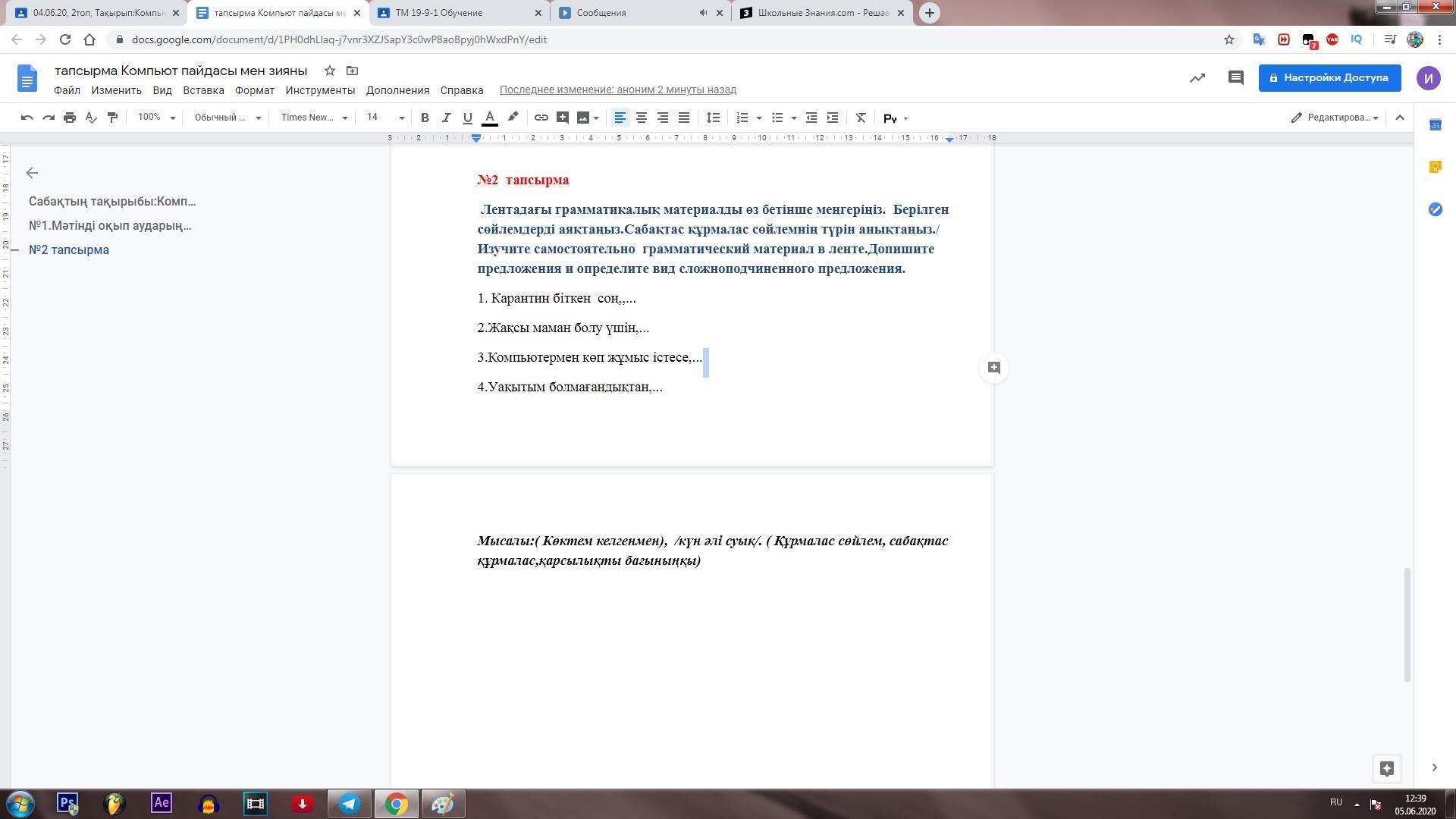Click the Print icon
This screenshot has height=819, width=1456.
70,118
